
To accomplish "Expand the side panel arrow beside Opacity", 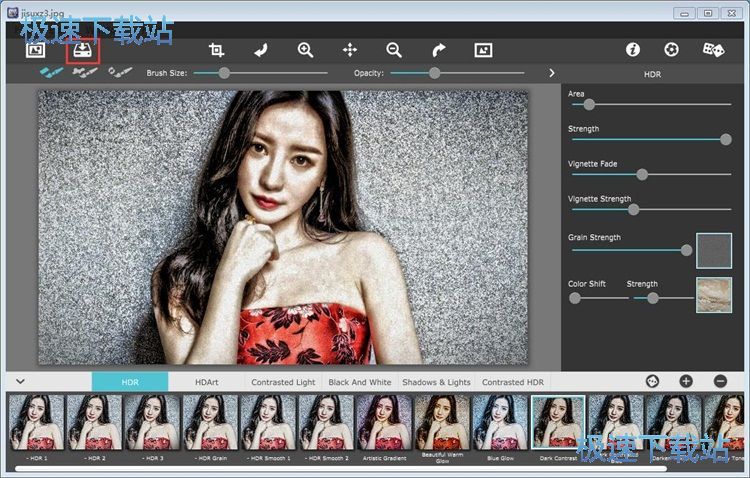I will (x=551, y=73).
